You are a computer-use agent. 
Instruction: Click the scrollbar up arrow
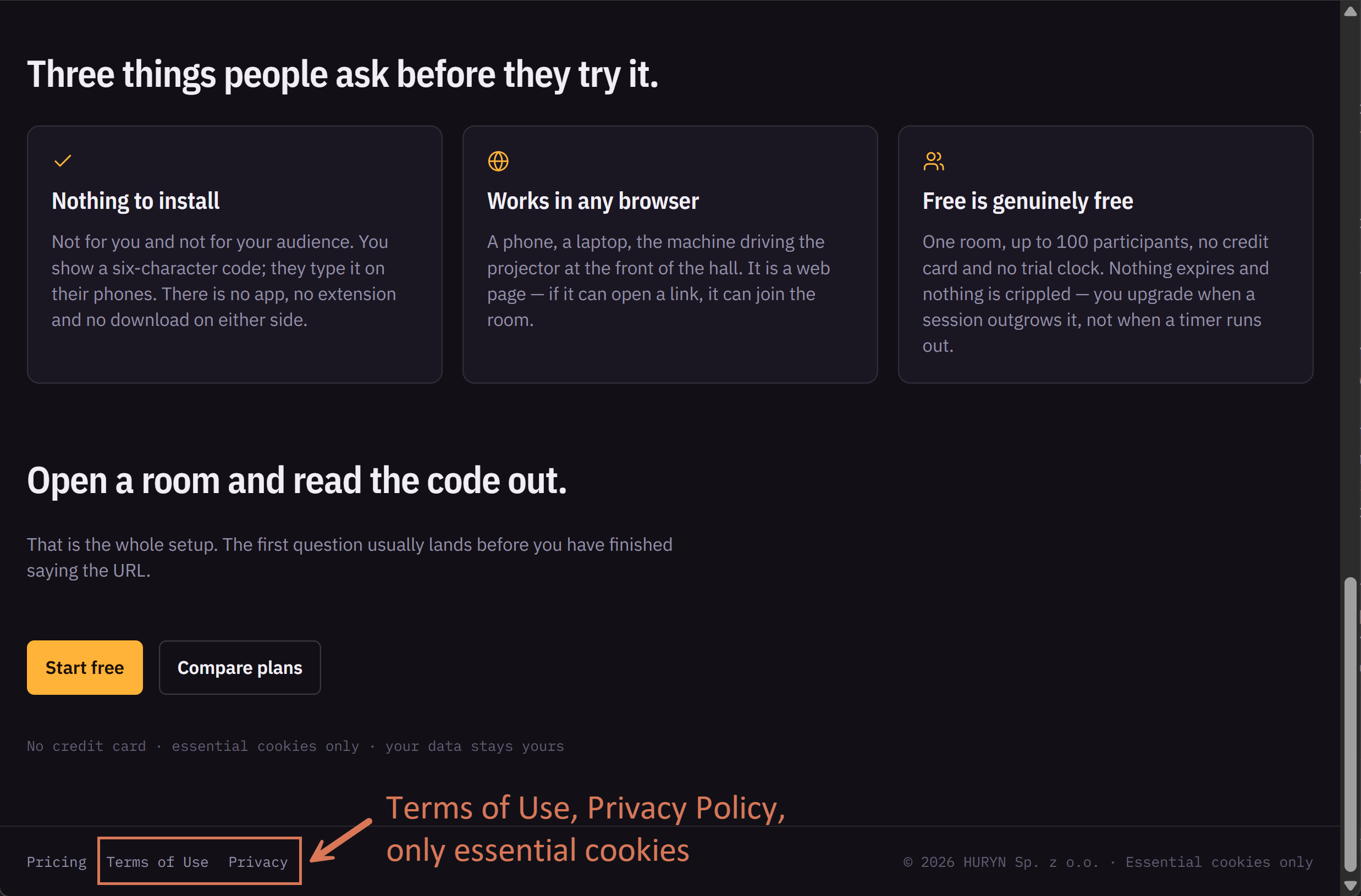coord(1350,11)
